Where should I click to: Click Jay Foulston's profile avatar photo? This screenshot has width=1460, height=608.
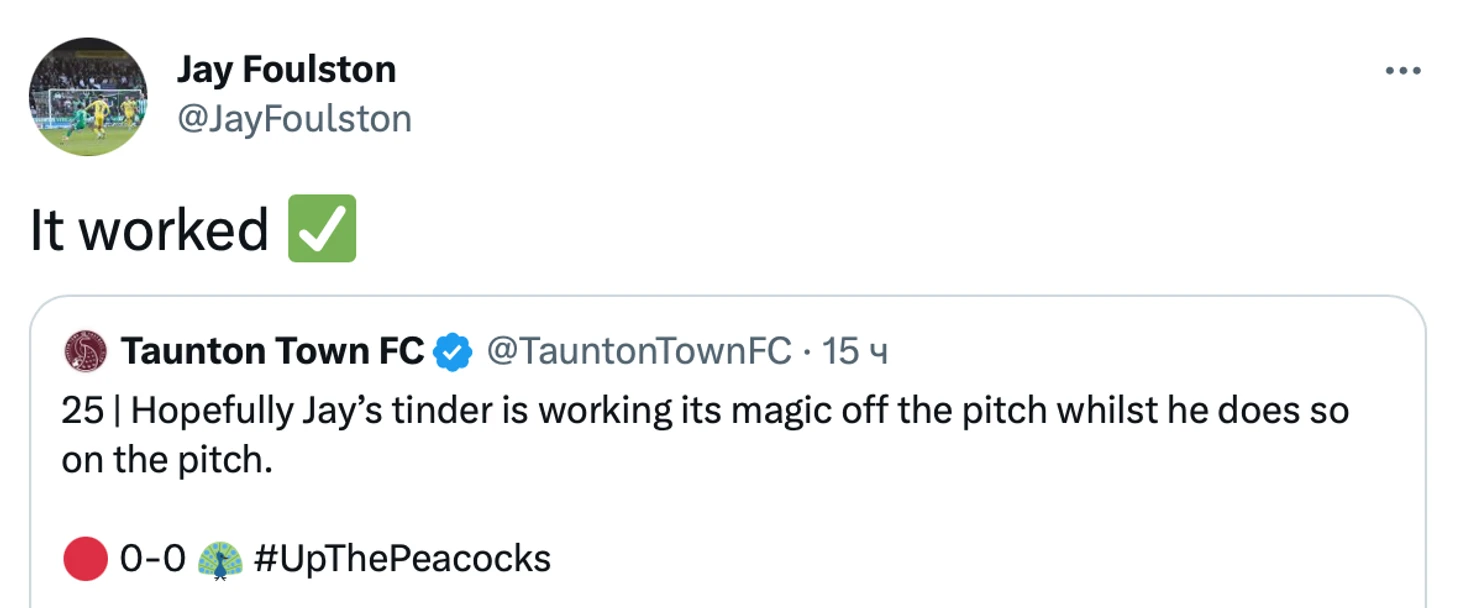click(x=88, y=97)
